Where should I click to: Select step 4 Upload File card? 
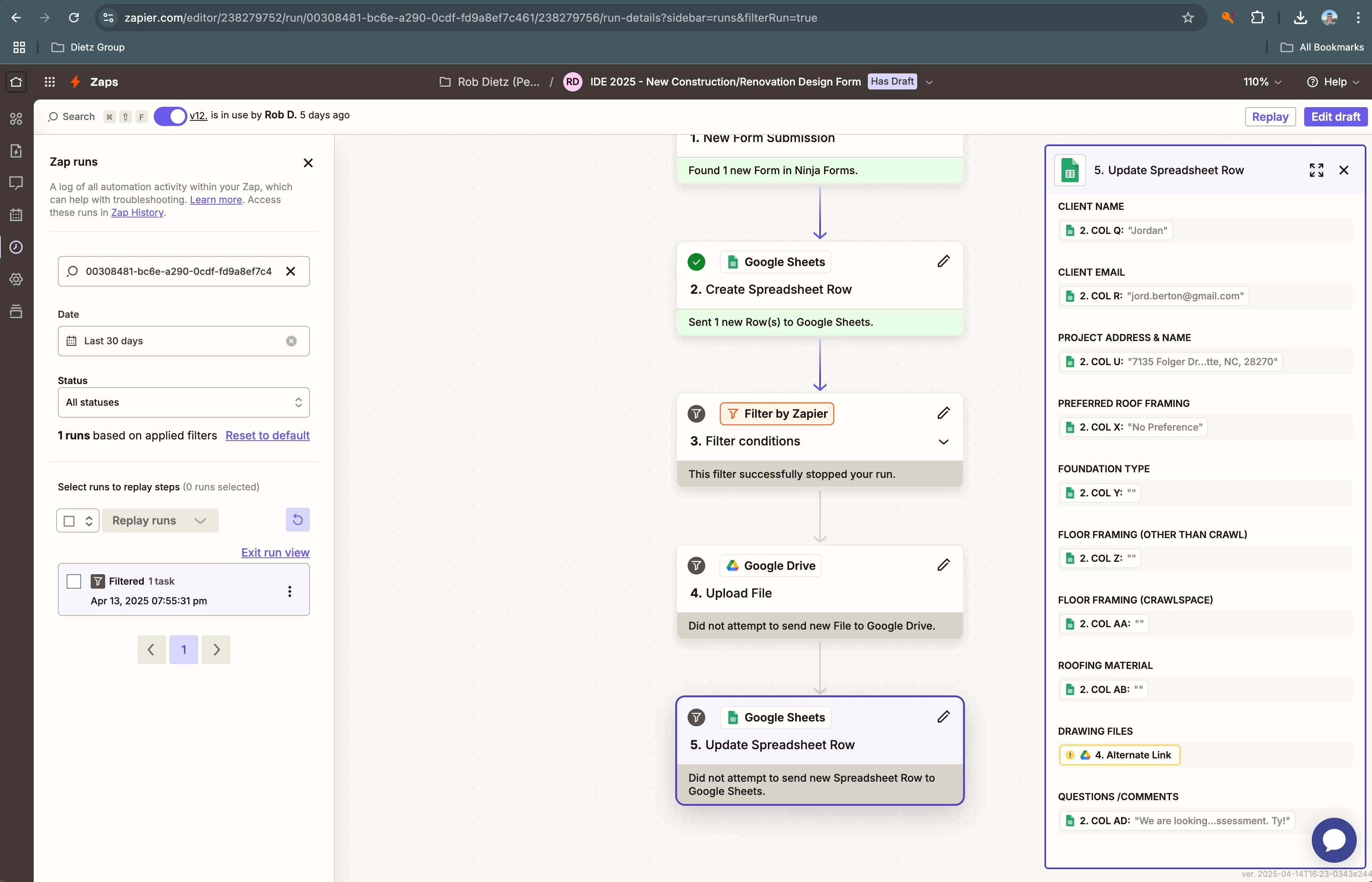pyautogui.click(x=820, y=592)
